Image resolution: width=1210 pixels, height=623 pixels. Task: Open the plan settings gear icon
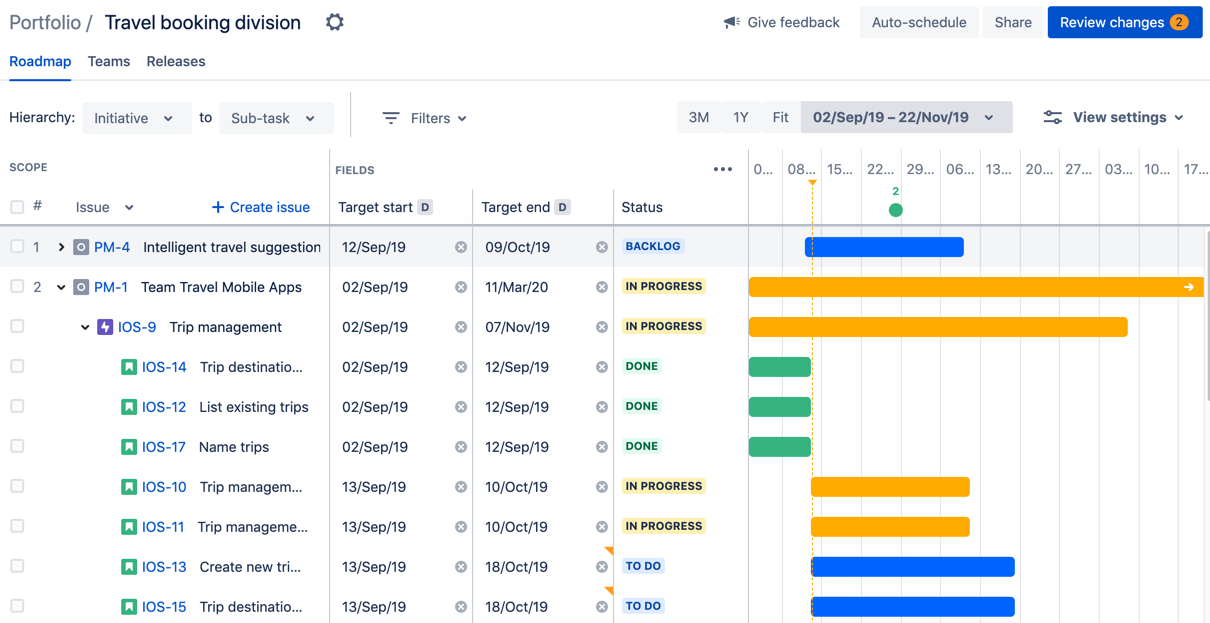[x=335, y=22]
